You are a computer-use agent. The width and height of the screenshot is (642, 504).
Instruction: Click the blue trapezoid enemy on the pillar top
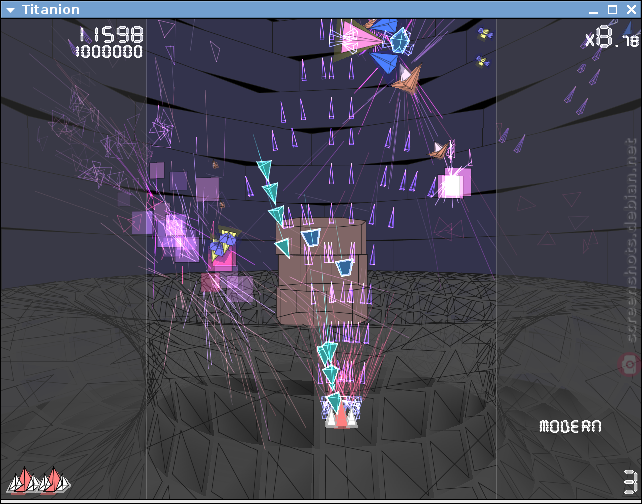point(311,237)
